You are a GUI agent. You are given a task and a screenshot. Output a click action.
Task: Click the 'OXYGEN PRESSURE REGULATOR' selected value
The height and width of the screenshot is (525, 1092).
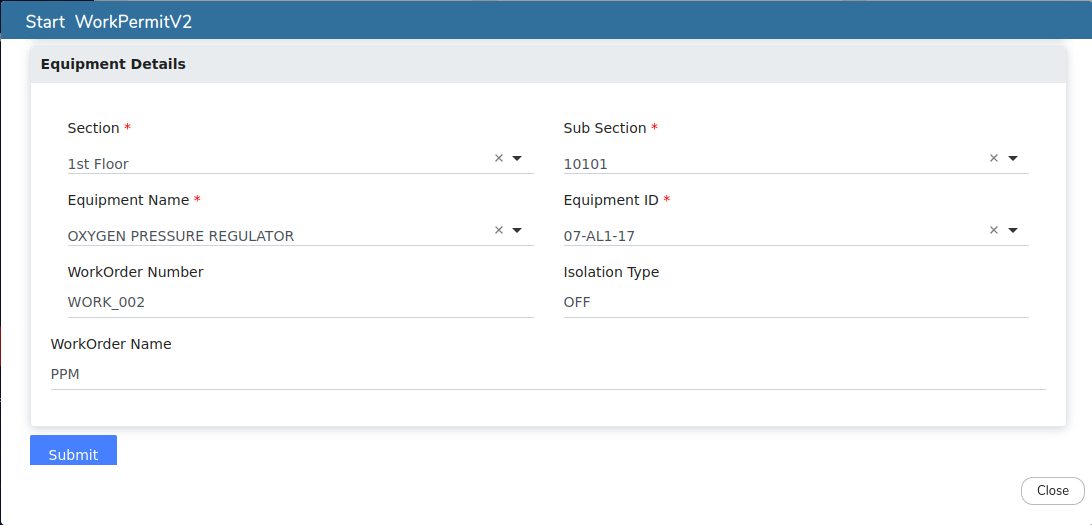click(x=181, y=236)
